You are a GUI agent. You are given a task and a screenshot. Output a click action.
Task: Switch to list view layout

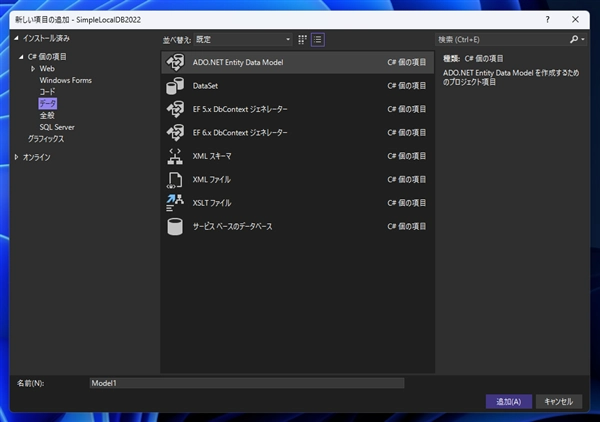tap(318, 39)
